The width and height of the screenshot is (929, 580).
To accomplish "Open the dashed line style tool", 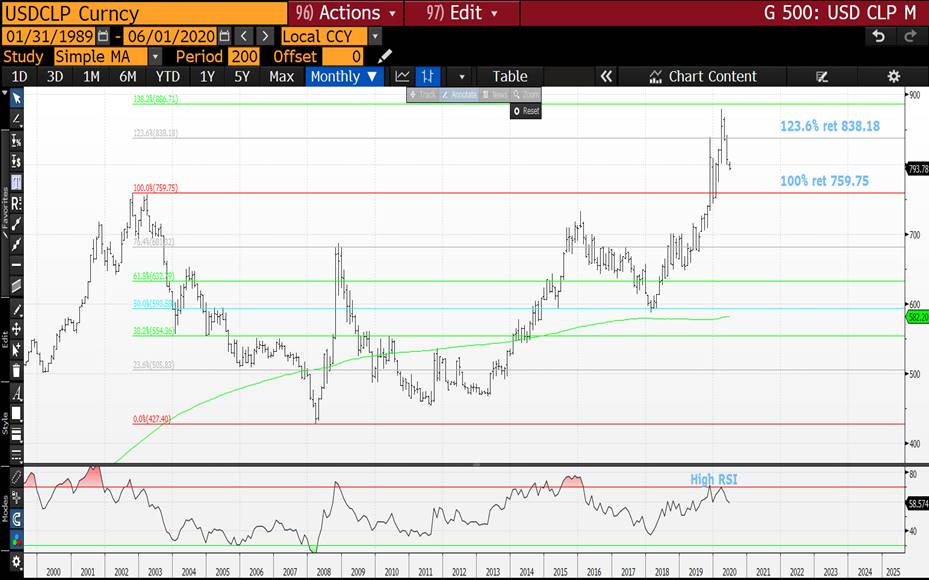I will coord(17,455).
